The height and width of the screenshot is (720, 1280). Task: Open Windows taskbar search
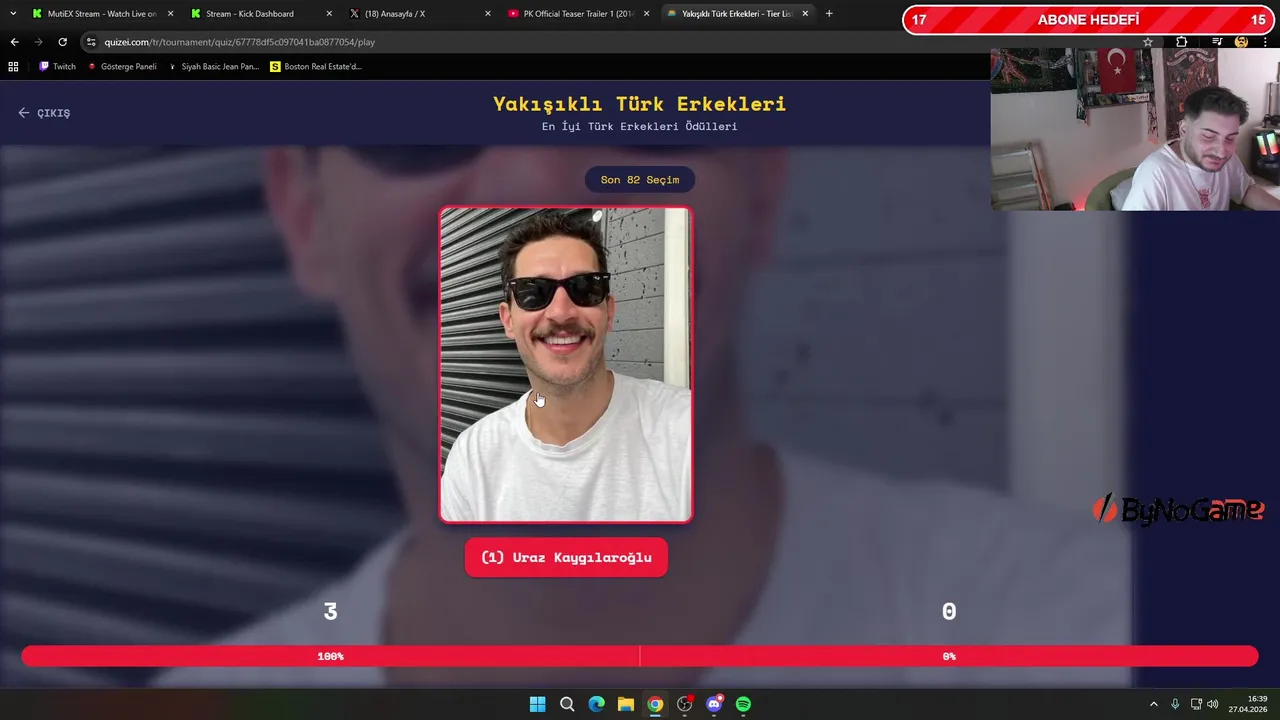coord(567,704)
